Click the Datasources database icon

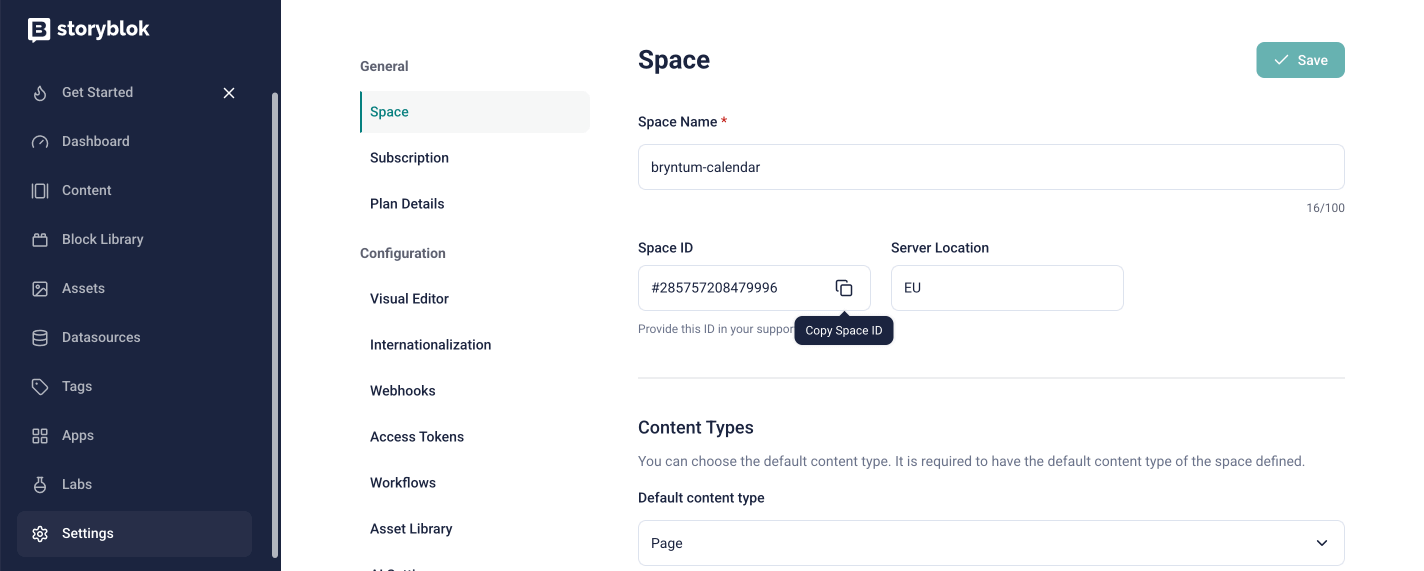[x=40, y=338]
